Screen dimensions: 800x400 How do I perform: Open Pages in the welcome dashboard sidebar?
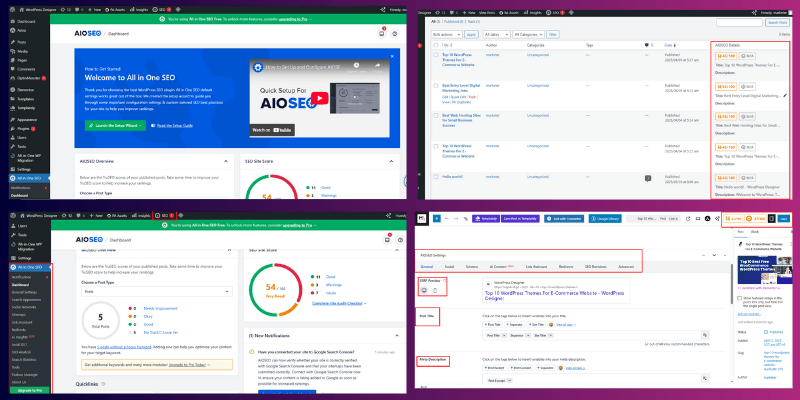[22, 60]
